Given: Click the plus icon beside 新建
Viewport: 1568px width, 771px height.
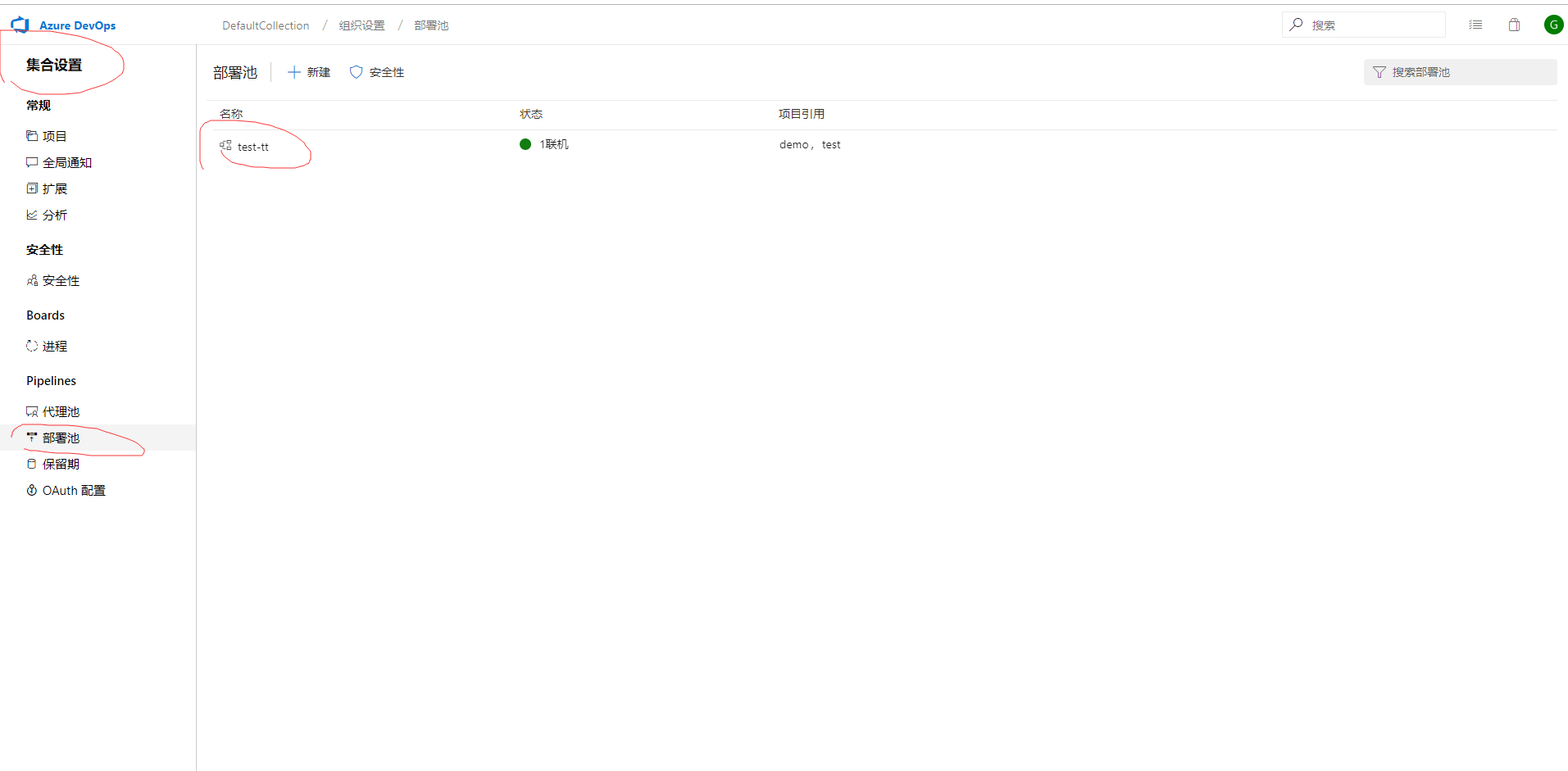Looking at the screenshot, I should [294, 72].
